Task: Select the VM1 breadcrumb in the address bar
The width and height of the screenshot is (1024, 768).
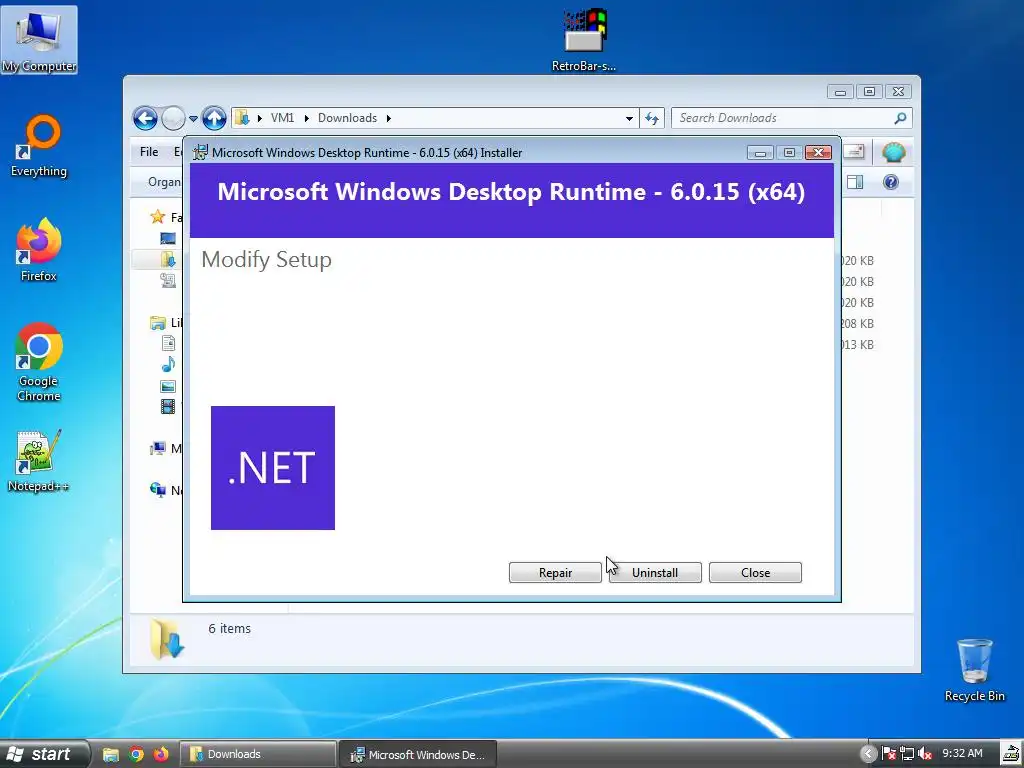Action: point(282,118)
